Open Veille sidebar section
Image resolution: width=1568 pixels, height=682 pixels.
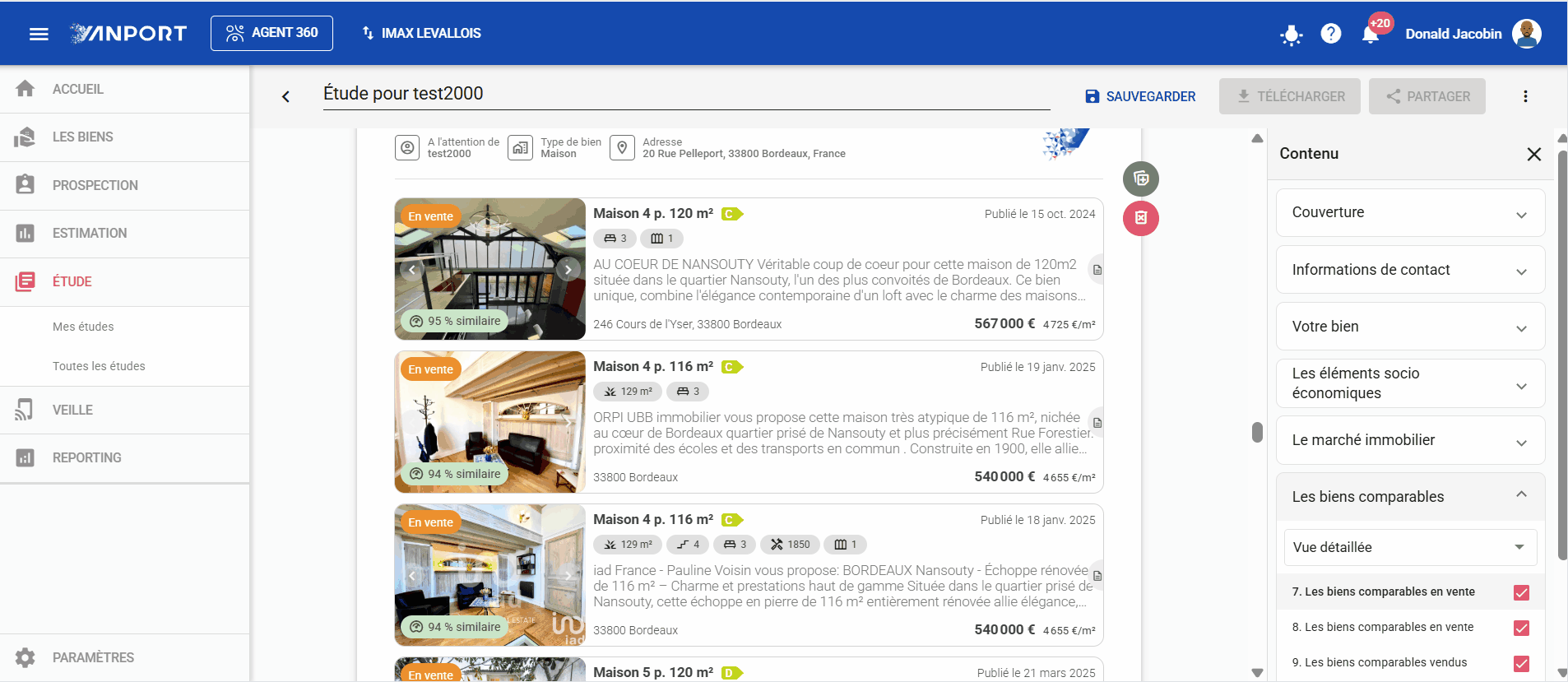tap(124, 410)
